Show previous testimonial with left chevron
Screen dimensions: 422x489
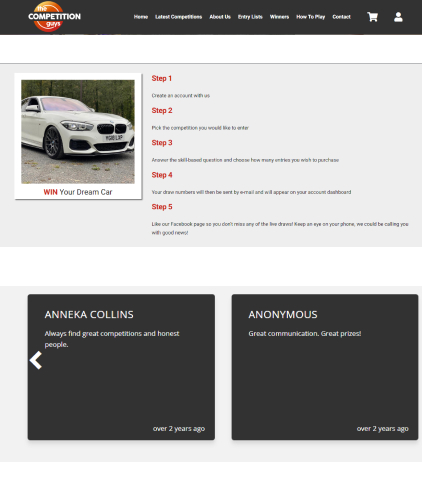pos(36,360)
